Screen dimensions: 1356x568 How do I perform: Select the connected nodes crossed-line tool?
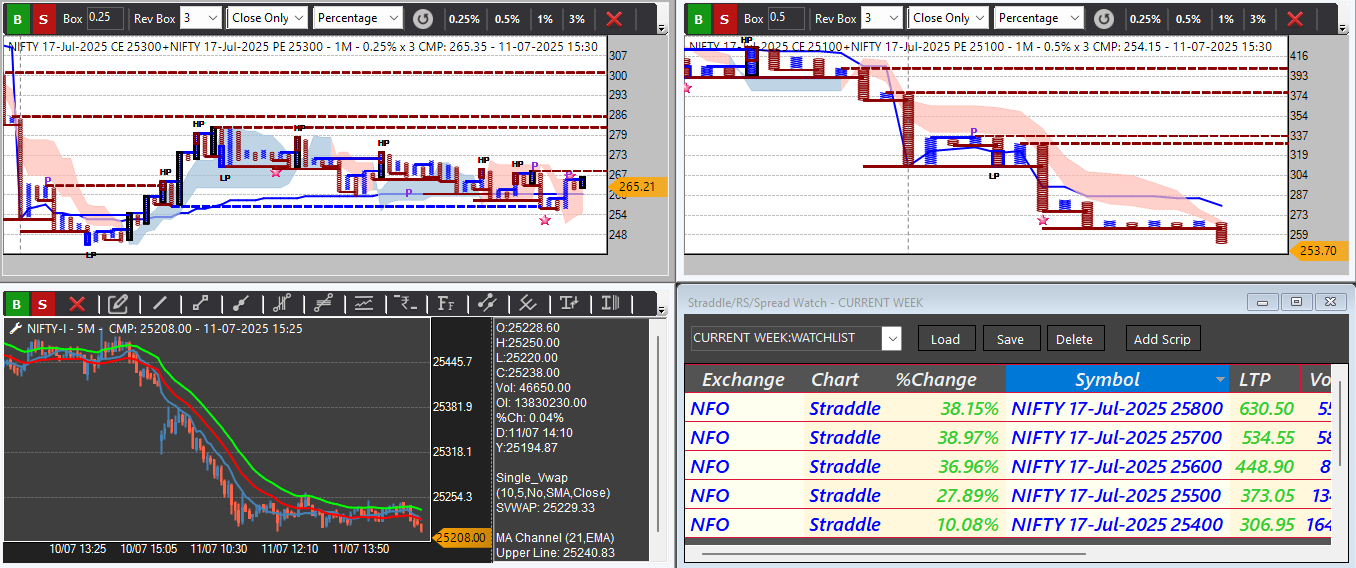pos(487,304)
